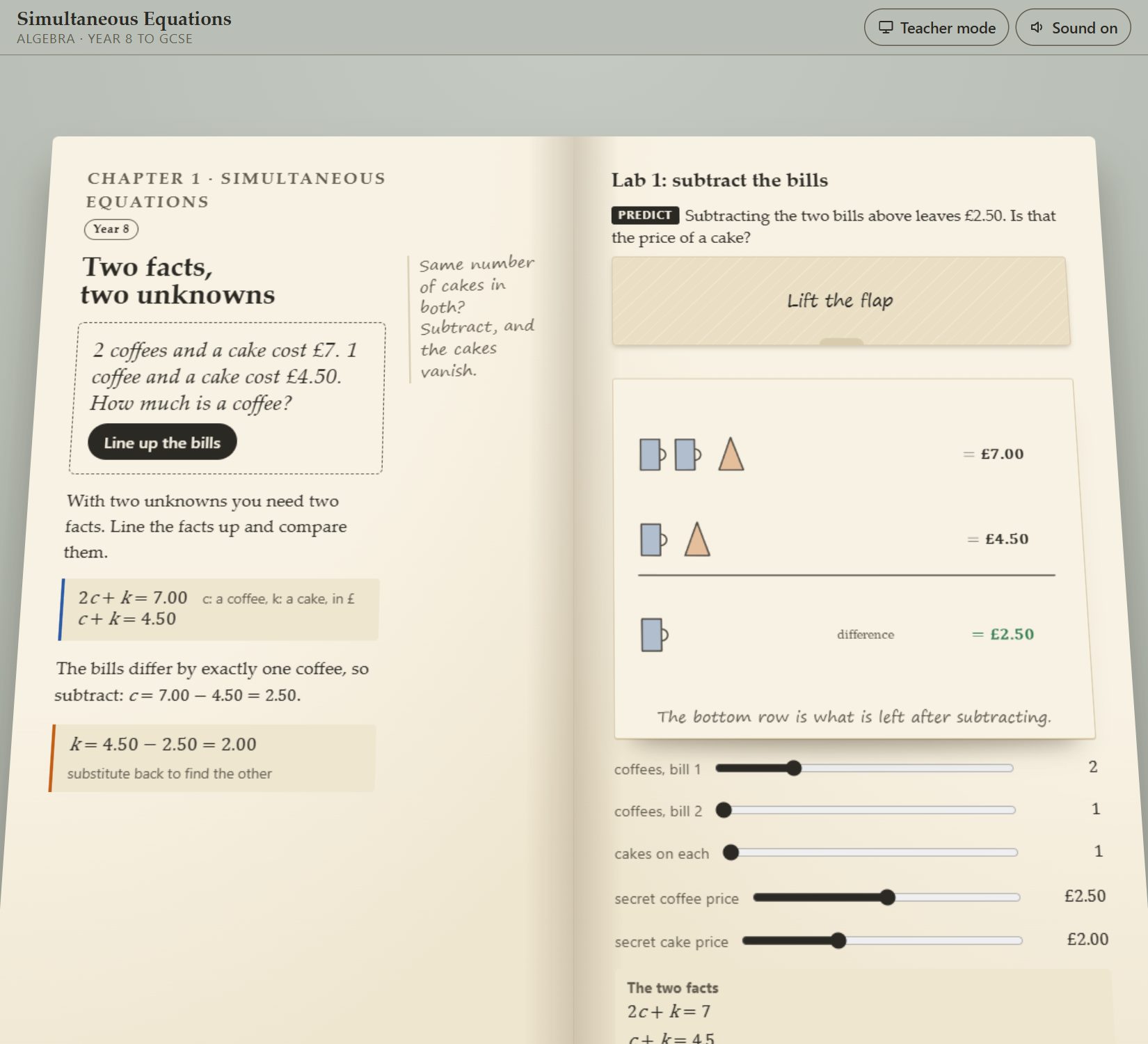This screenshot has height=1044, width=1148.
Task: Click first coffee mug icon in £7.00 row
Action: point(653,454)
